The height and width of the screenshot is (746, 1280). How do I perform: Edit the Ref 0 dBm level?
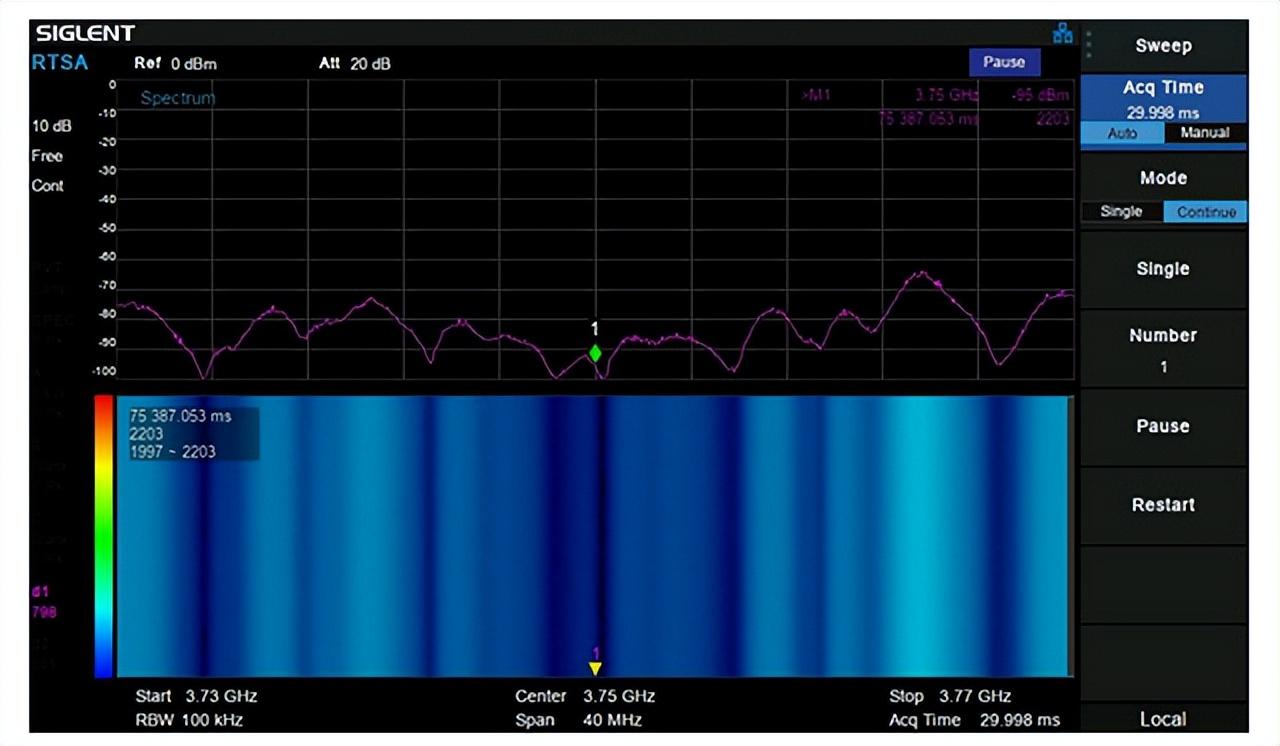(176, 64)
